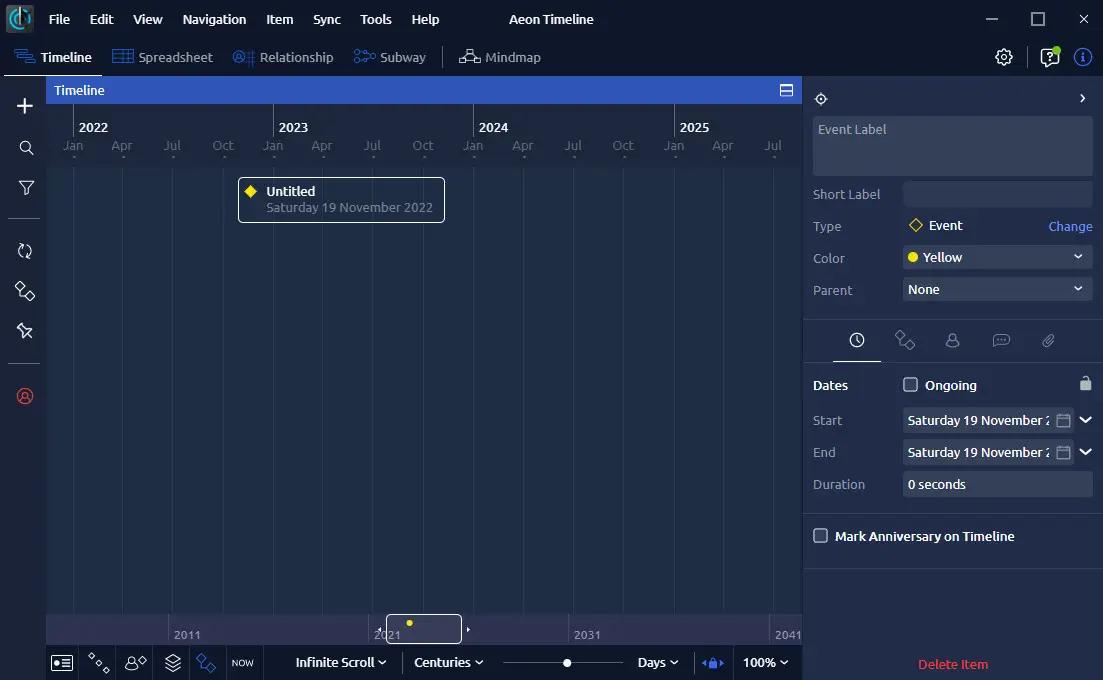The image size is (1103, 680).
Task: Open the Navigation menu
Action: (x=214, y=19)
